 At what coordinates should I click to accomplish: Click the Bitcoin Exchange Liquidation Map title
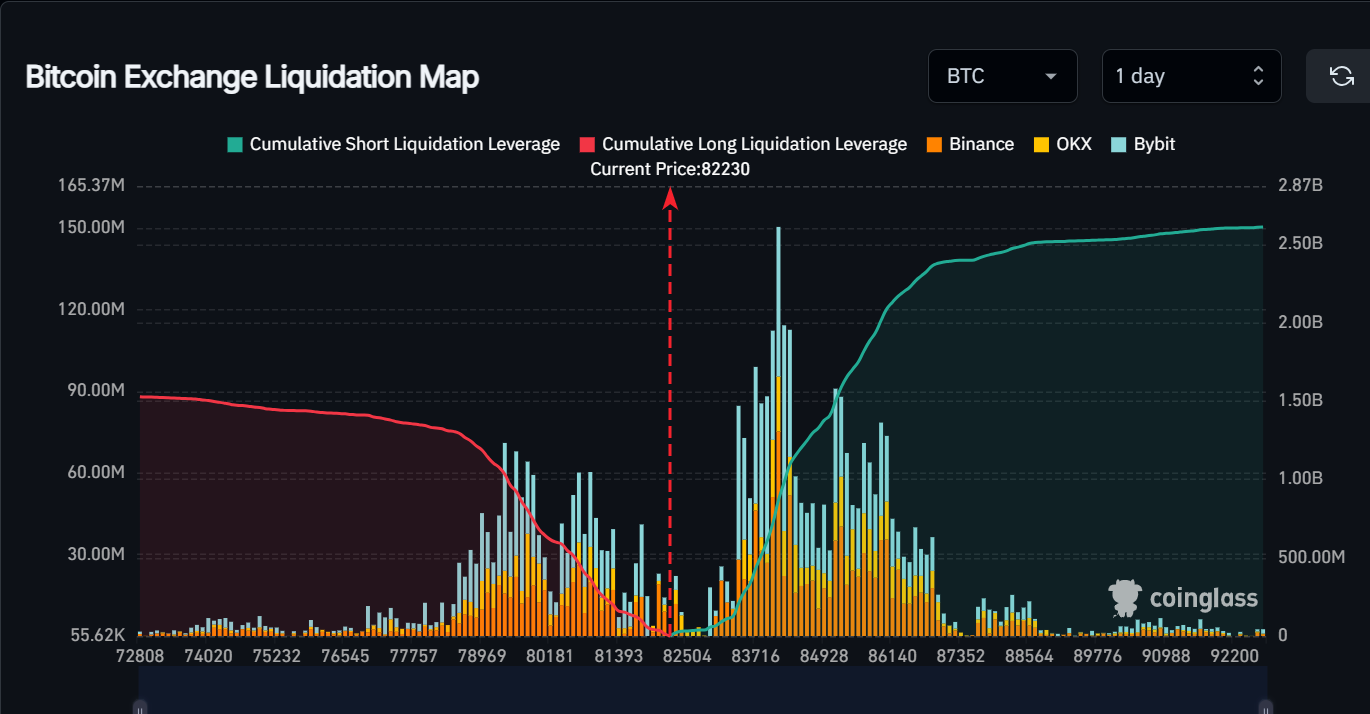coord(252,77)
